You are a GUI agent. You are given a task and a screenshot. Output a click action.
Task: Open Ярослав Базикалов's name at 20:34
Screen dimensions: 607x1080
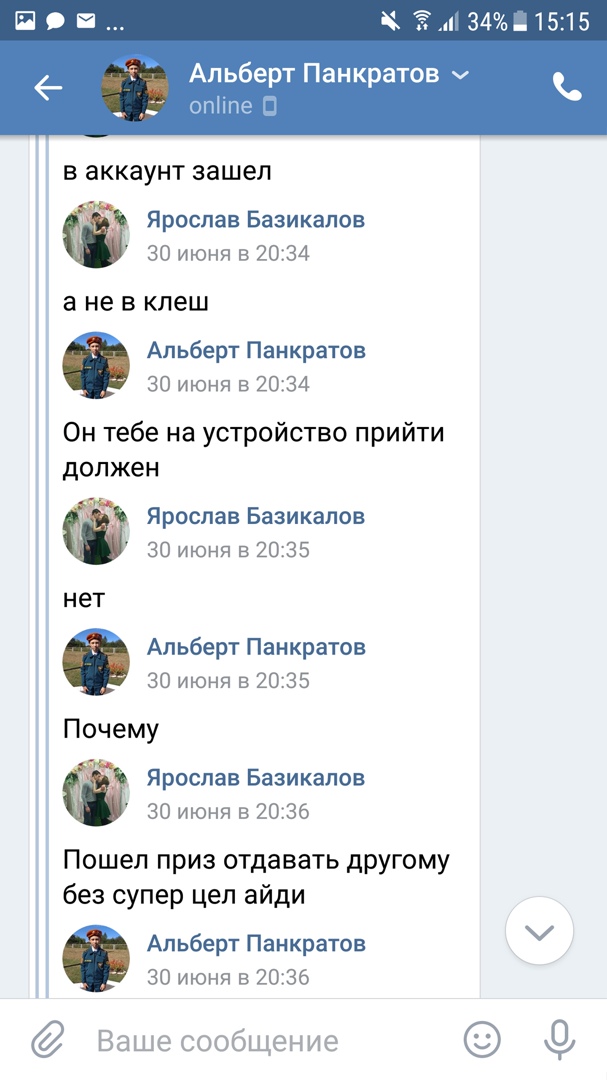(x=255, y=220)
